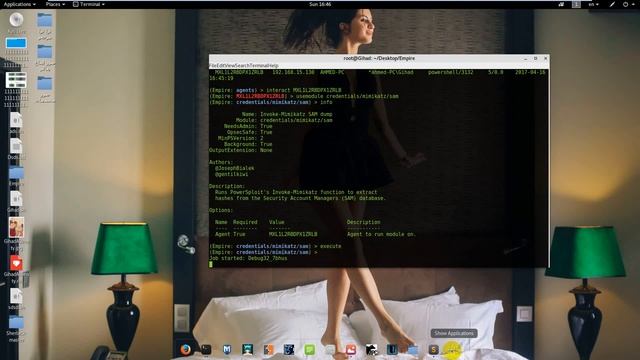Image resolution: width=640 pixels, height=360 pixels.
Task: Minimize the terminal window
Action: point(526,59)
